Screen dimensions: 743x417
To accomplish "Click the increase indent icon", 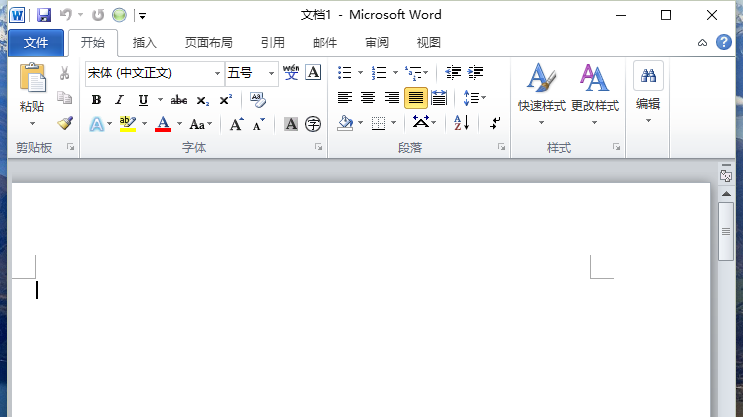I will click(x=475, y=73).
